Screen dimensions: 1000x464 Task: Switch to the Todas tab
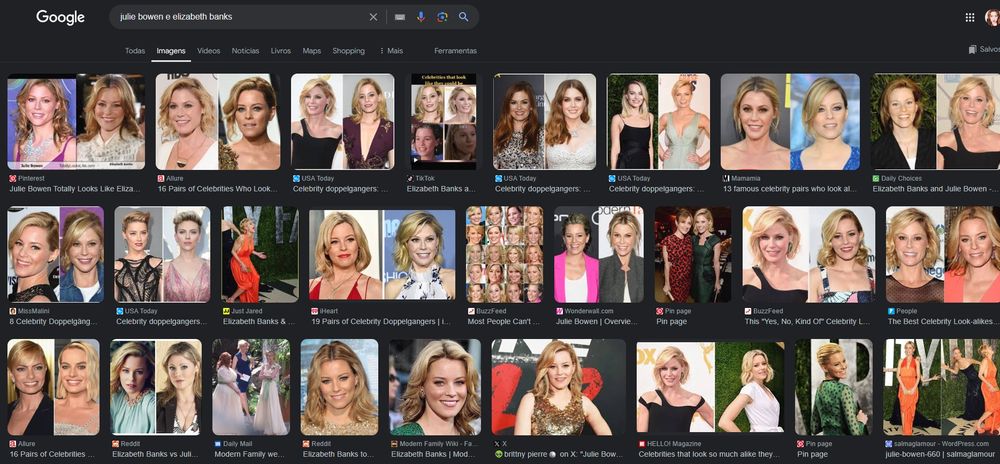[135, 51]
